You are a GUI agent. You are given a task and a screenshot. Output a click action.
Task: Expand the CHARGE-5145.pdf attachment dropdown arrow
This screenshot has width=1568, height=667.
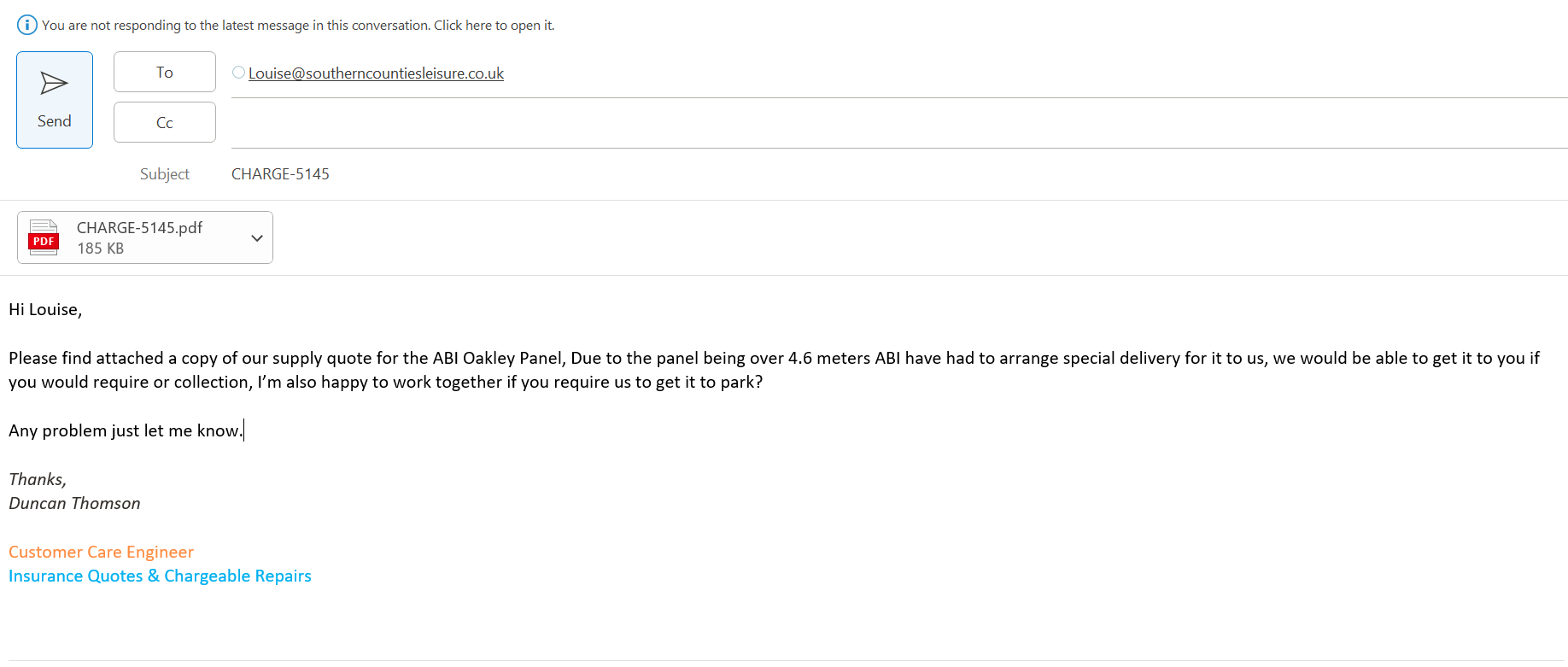(257, 238)
